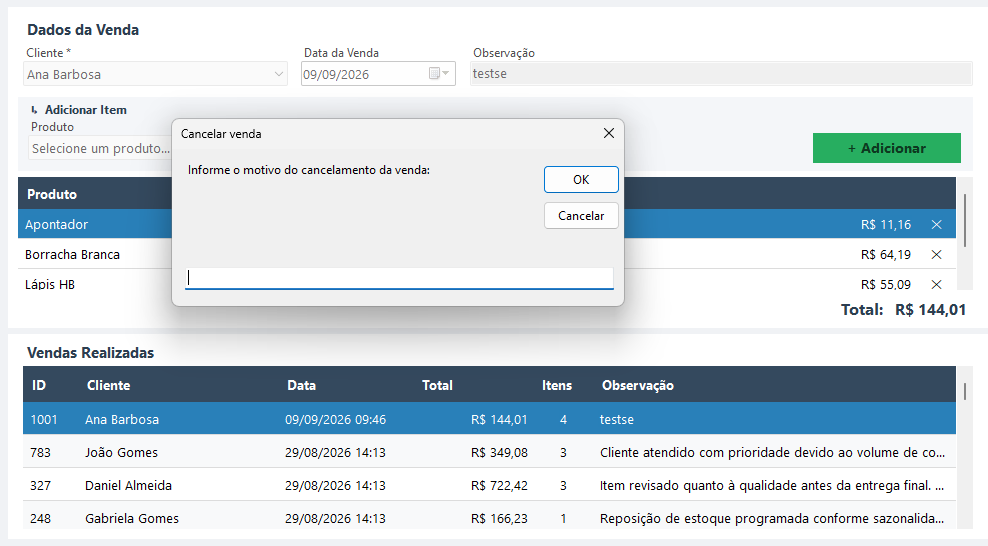Viewport: 988px width, 546px height.
Task: Remove the Lápis HB item with X icon
Action: [x=936, y=284]
